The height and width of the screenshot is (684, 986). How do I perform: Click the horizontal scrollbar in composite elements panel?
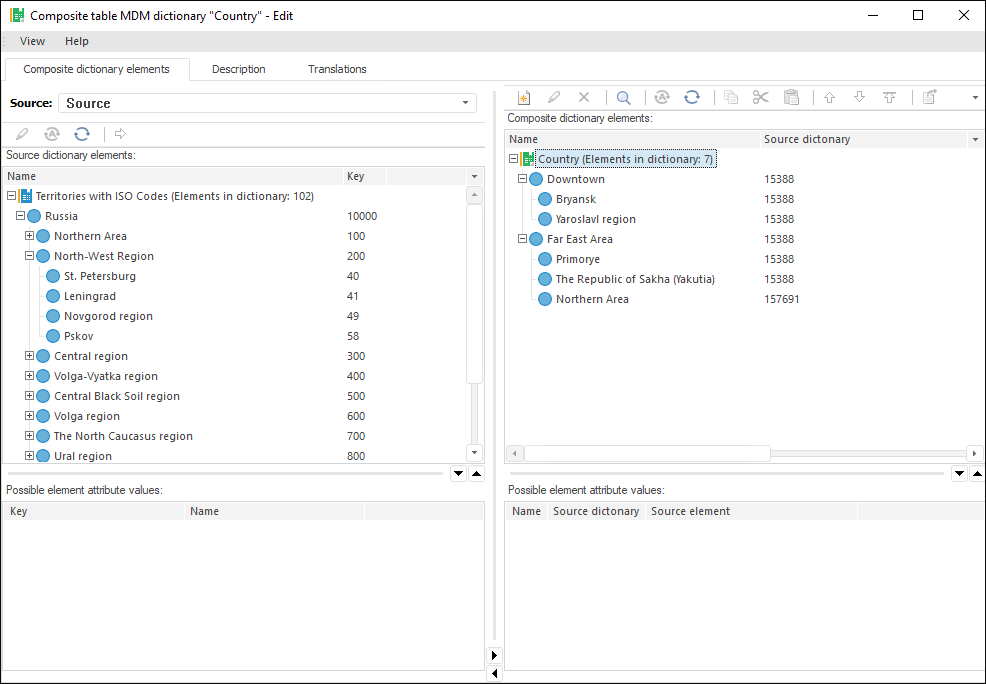(x=646, y=453)
